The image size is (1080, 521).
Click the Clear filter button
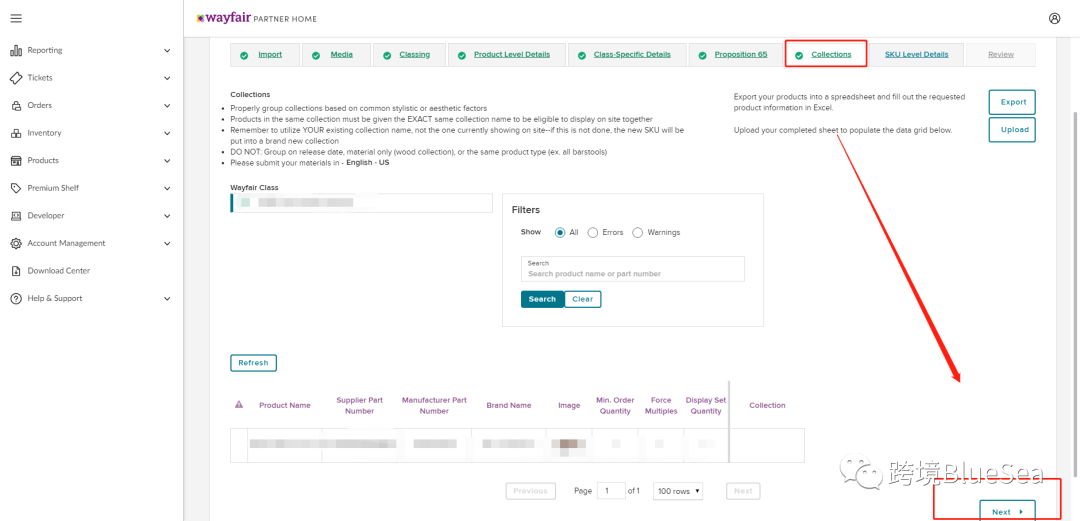(x=583, y=299)
